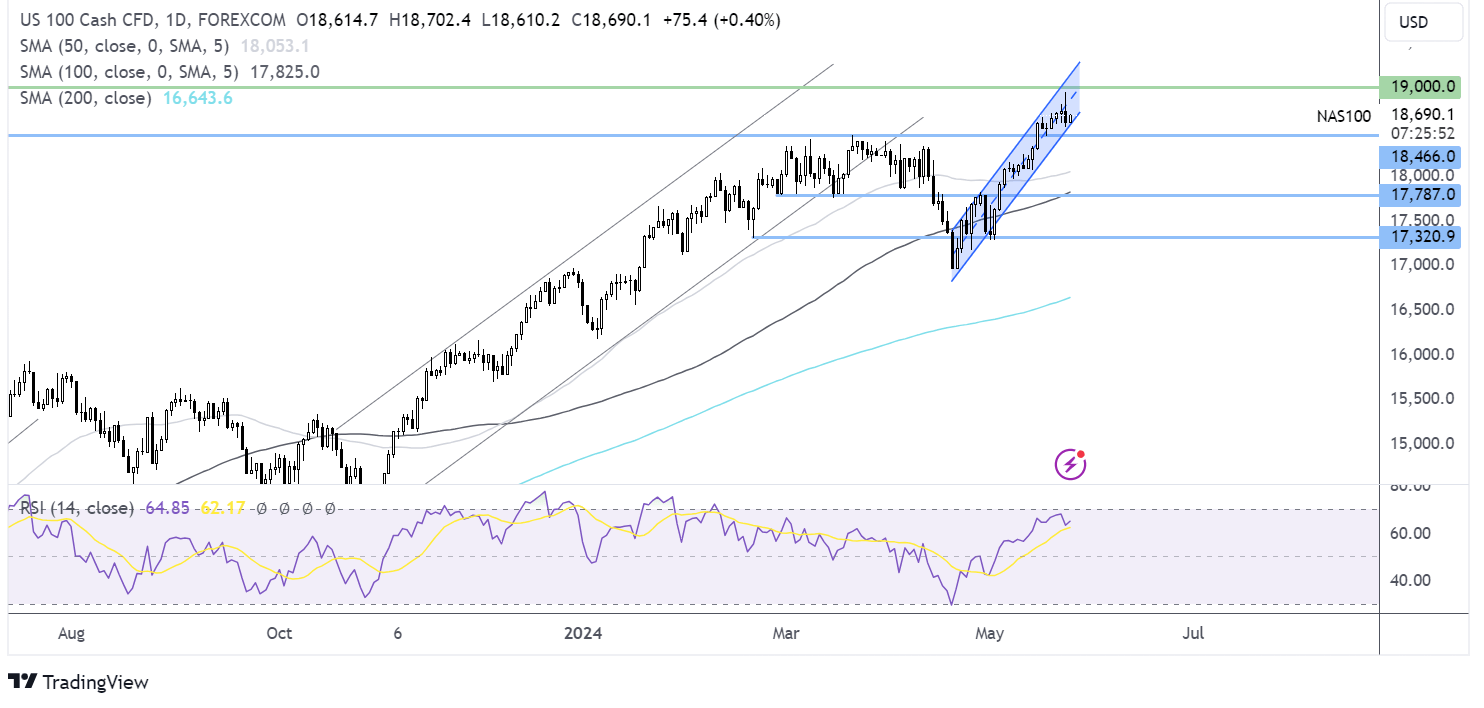Select the 18,466.0 blue price label
This screenshot has height=708, width=1484.
[1420, 156]
